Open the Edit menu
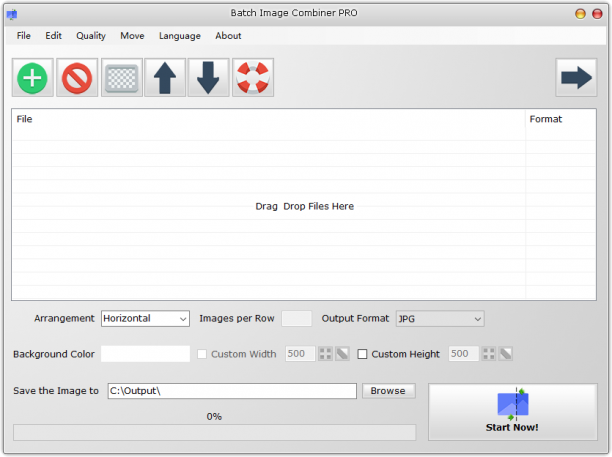Screen dimensions: 612x457 [53, 36]
